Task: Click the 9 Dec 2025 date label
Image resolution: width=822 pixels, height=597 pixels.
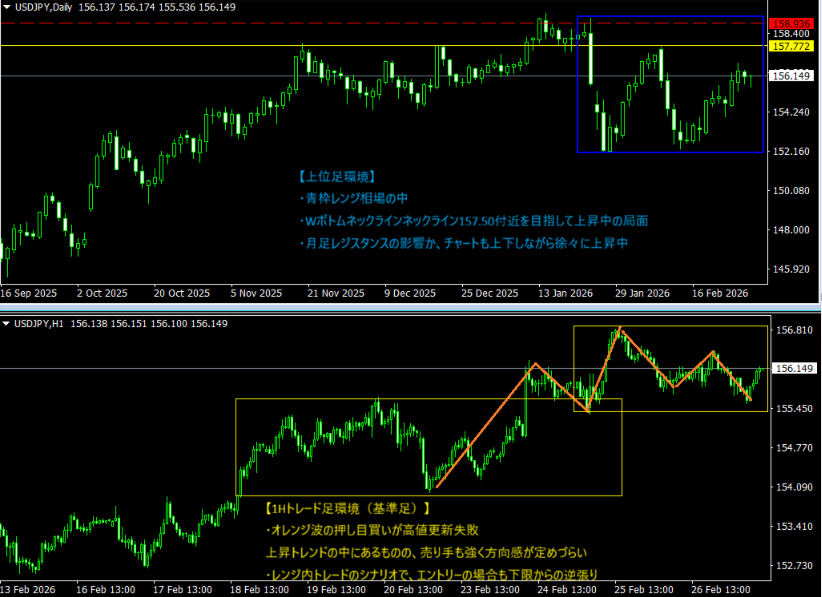Action: 410,294
